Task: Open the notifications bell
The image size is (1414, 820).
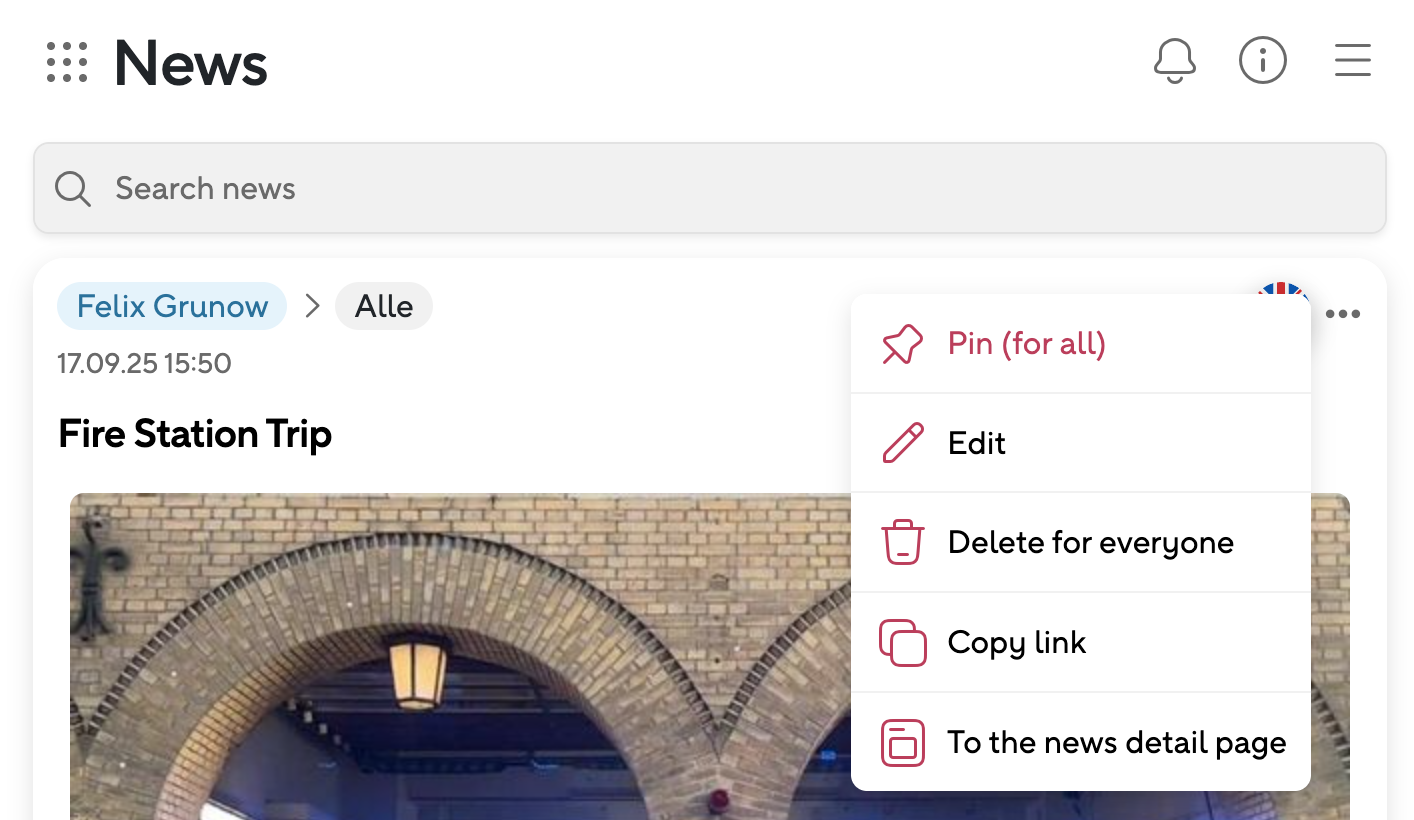Action: [1174, 62]
